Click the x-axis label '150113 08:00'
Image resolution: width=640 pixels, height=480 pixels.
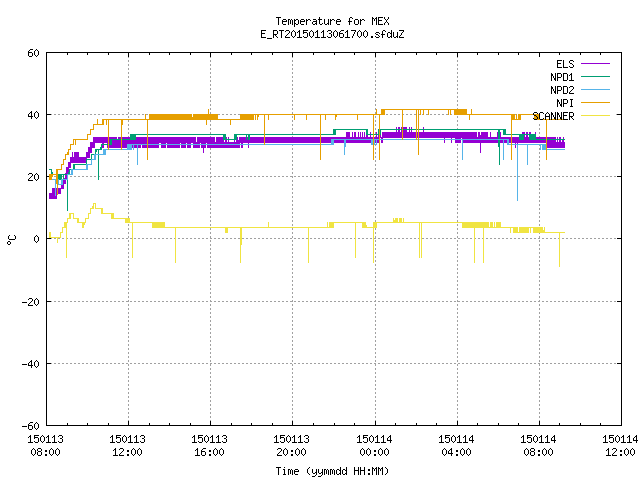[45, 446]
